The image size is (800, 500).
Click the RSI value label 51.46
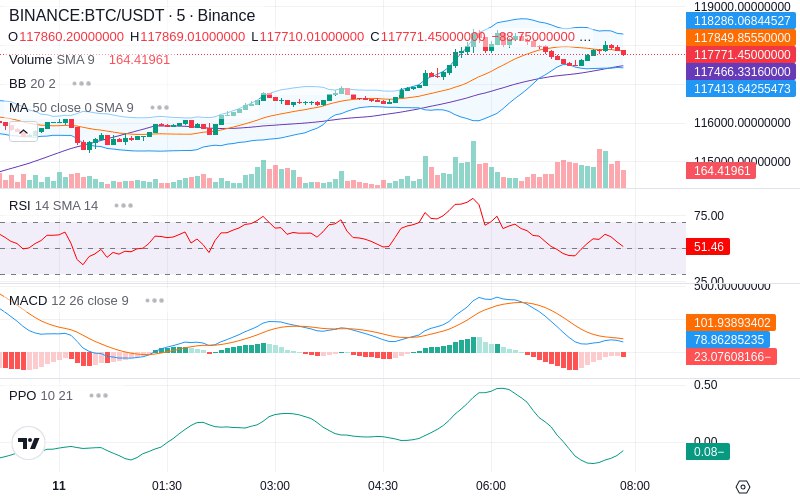[x=708, y=247]
